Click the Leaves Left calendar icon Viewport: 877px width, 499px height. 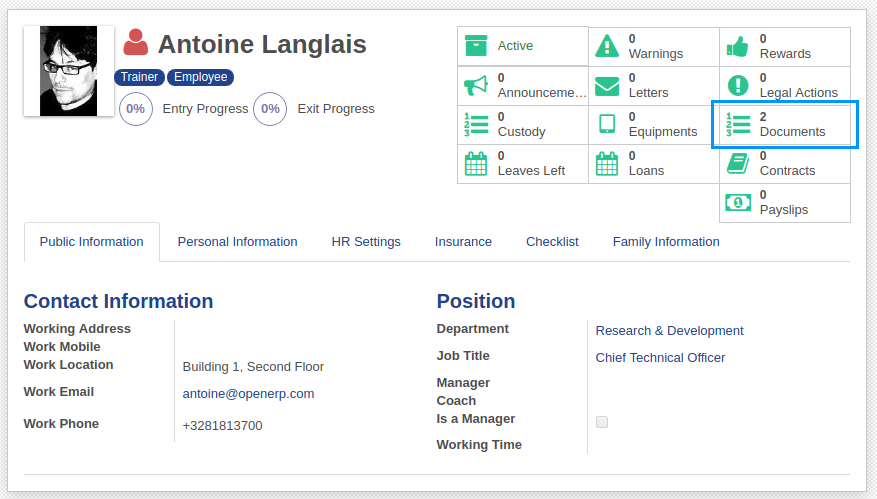476,163
